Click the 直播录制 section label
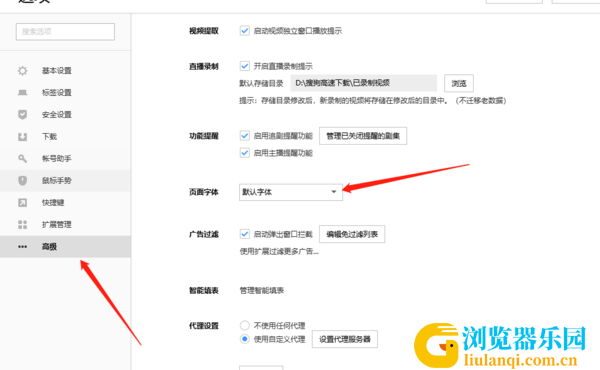Screen dimensions: 600x370 pyautogui.click(x=204, y=66)
